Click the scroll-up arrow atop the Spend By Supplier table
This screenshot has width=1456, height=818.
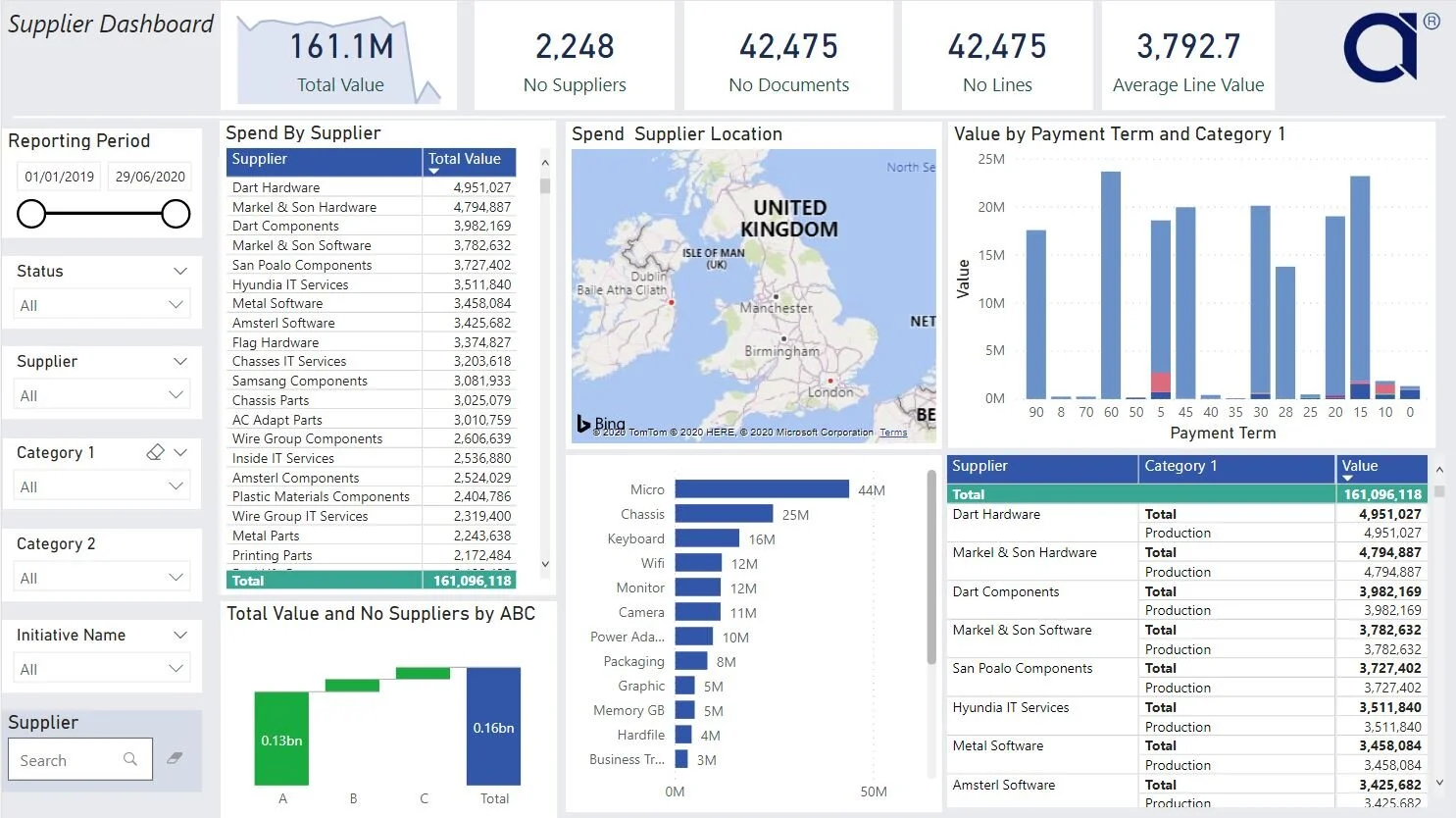pos(545,160)
